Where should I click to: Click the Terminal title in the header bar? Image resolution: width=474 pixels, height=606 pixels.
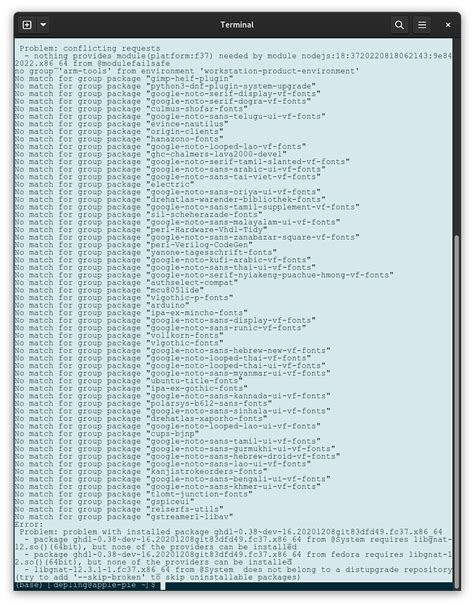click(x=237, y=25)
